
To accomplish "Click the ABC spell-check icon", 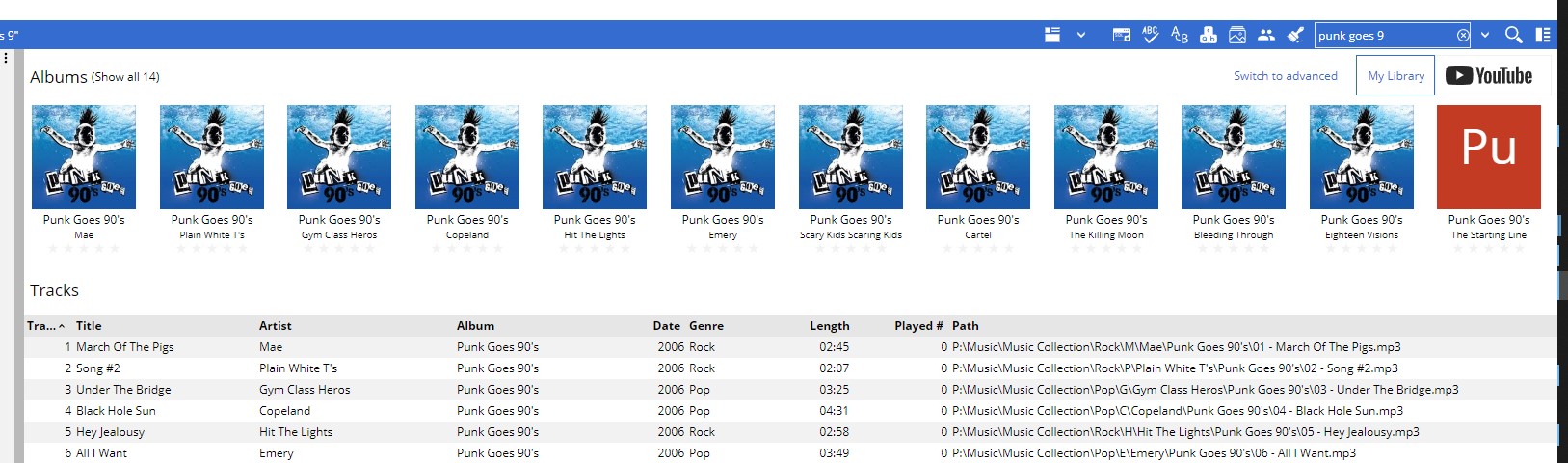I will coord(1151,35).
